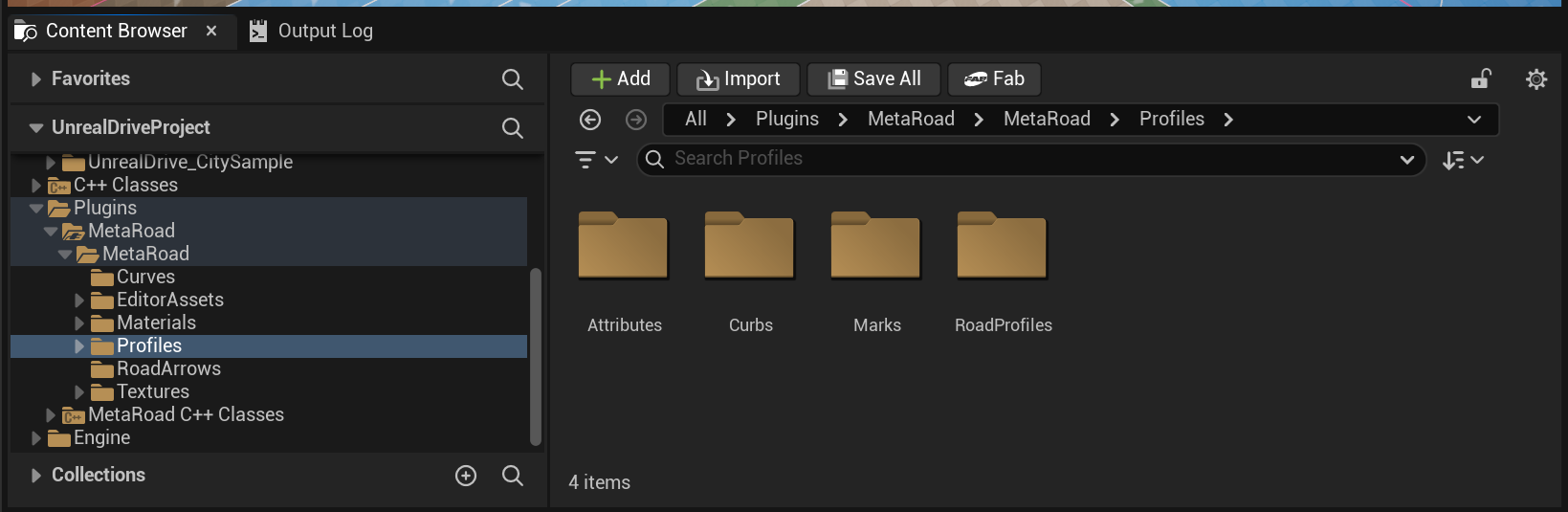The image size is (1568, 512).
Task: Open chevron after Profiles in breadcrumb
Action: tap(1228, 120)
